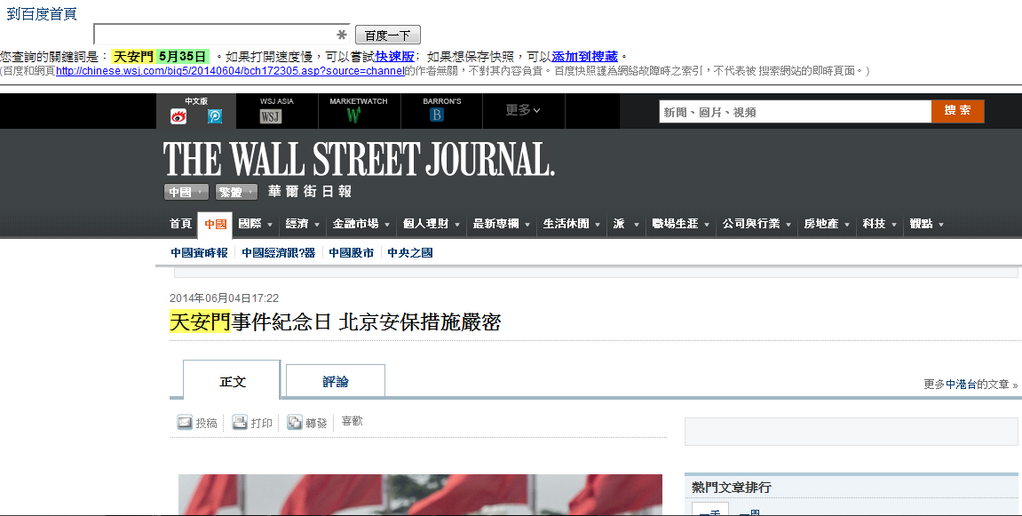Click the 熱門文章排行 heading
The width and height of the screenshot is (1022, 516).
(731, 487)
